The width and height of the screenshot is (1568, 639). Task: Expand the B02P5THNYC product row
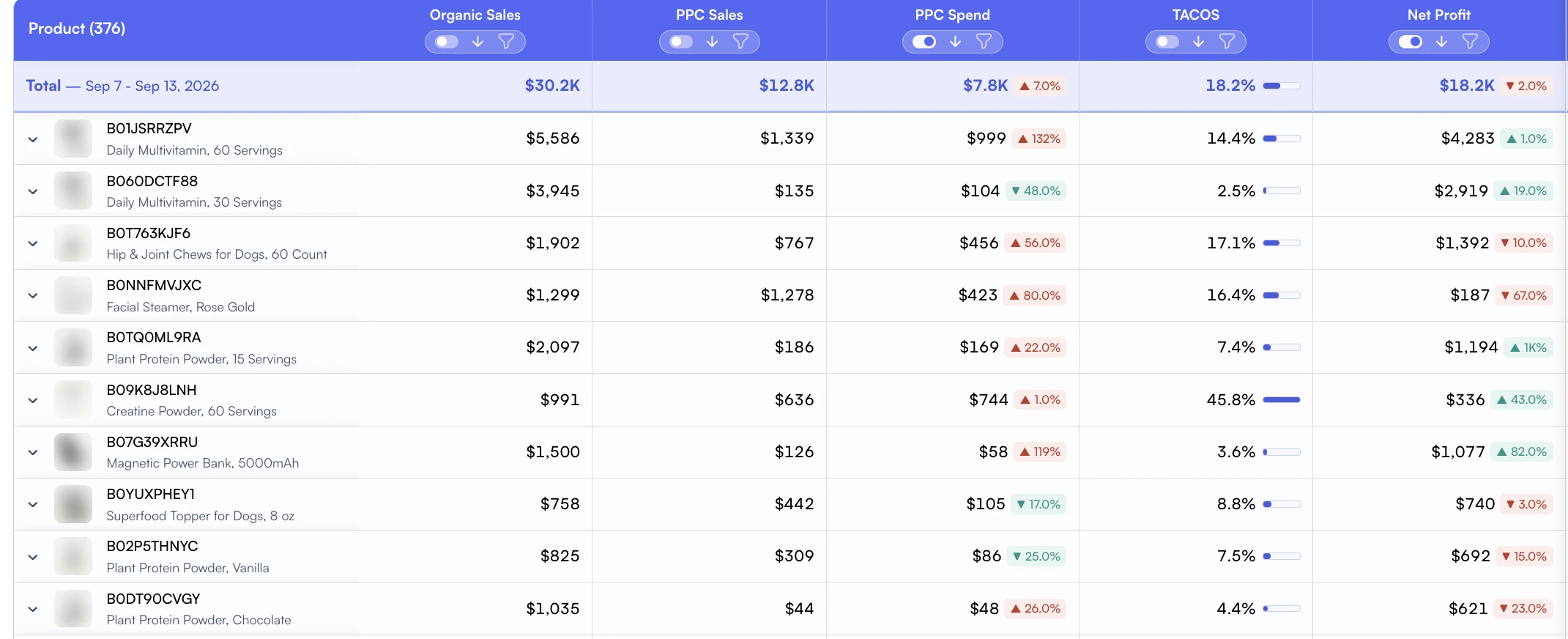pos(33,557)
